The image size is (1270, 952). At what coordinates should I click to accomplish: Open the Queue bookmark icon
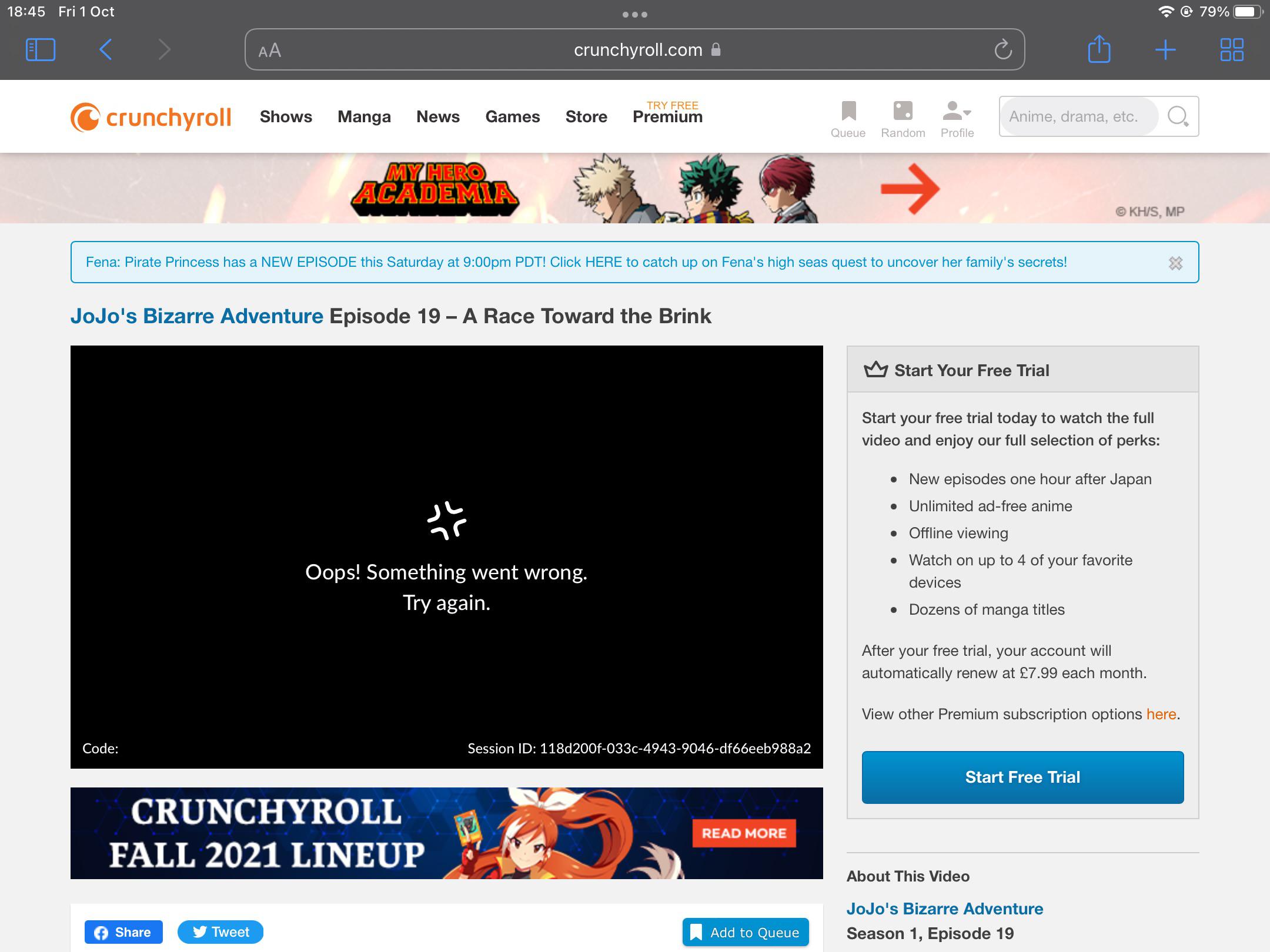pyautogui.click(x=847, y=112)
